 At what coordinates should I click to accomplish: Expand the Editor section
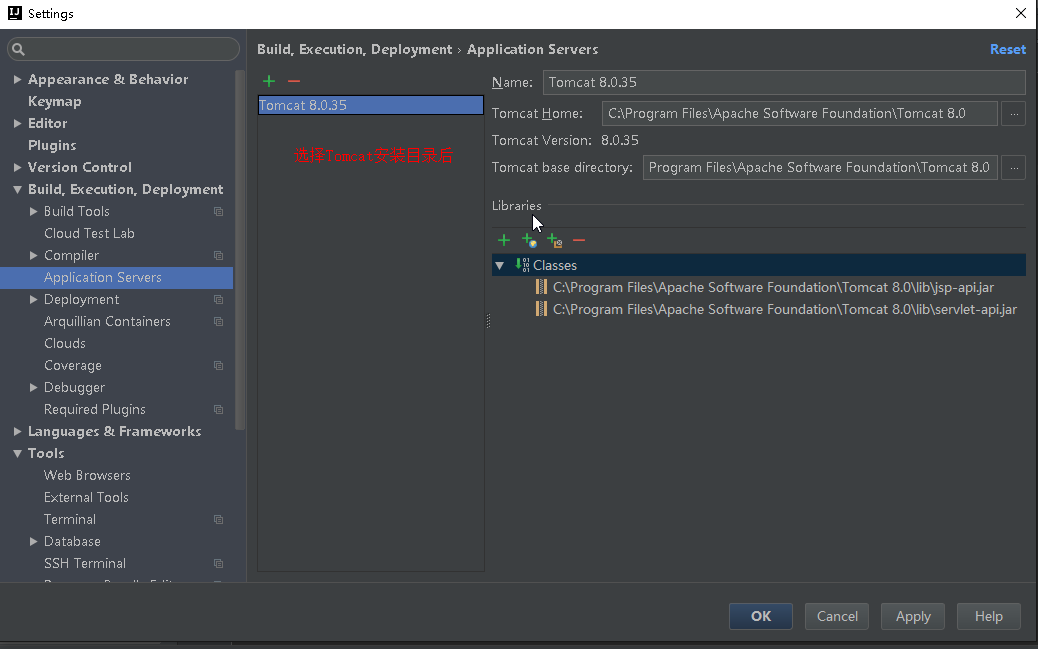pos(17,123)
